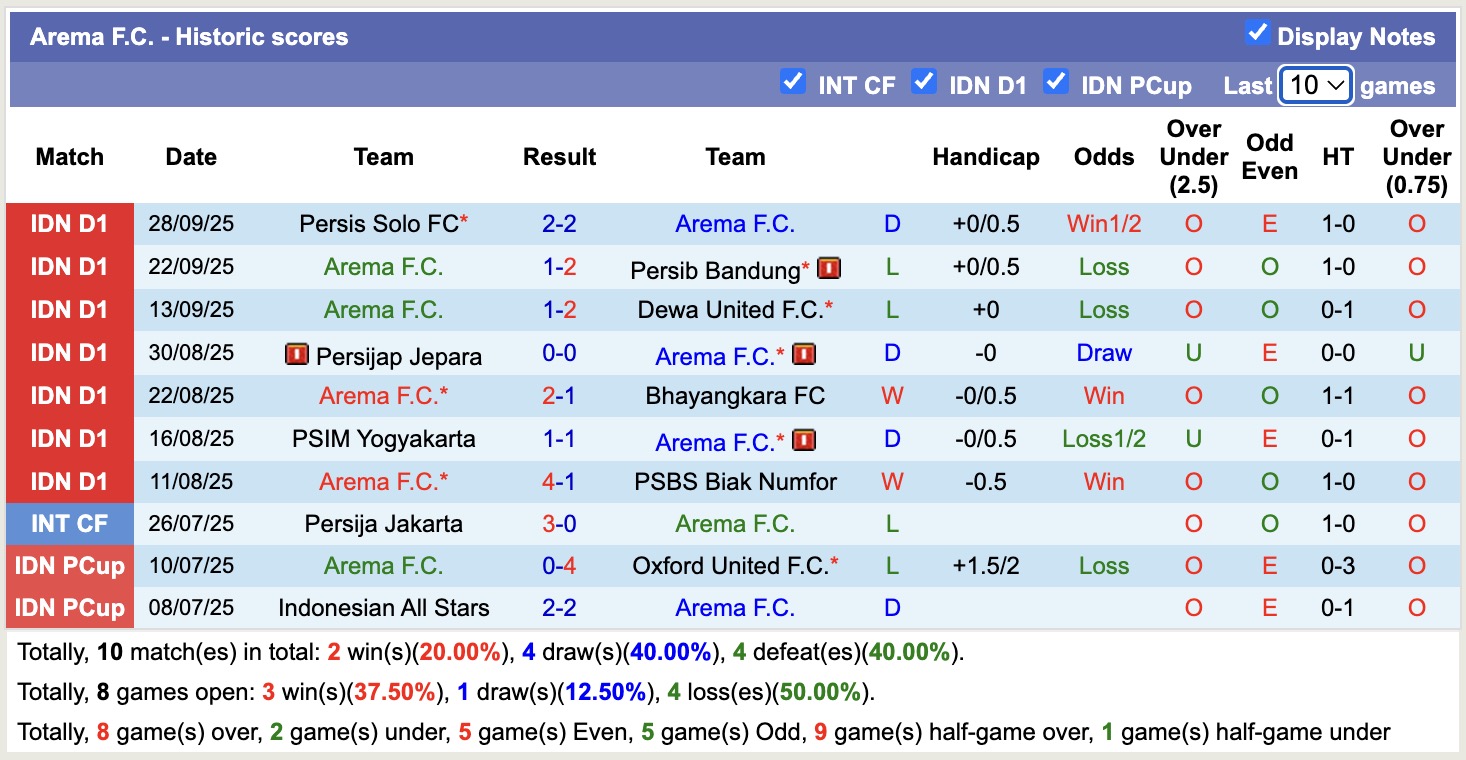Click the Oxford United F.C. team name
The height and width of the screenshot is (760, 1466).
coord(730,566)
